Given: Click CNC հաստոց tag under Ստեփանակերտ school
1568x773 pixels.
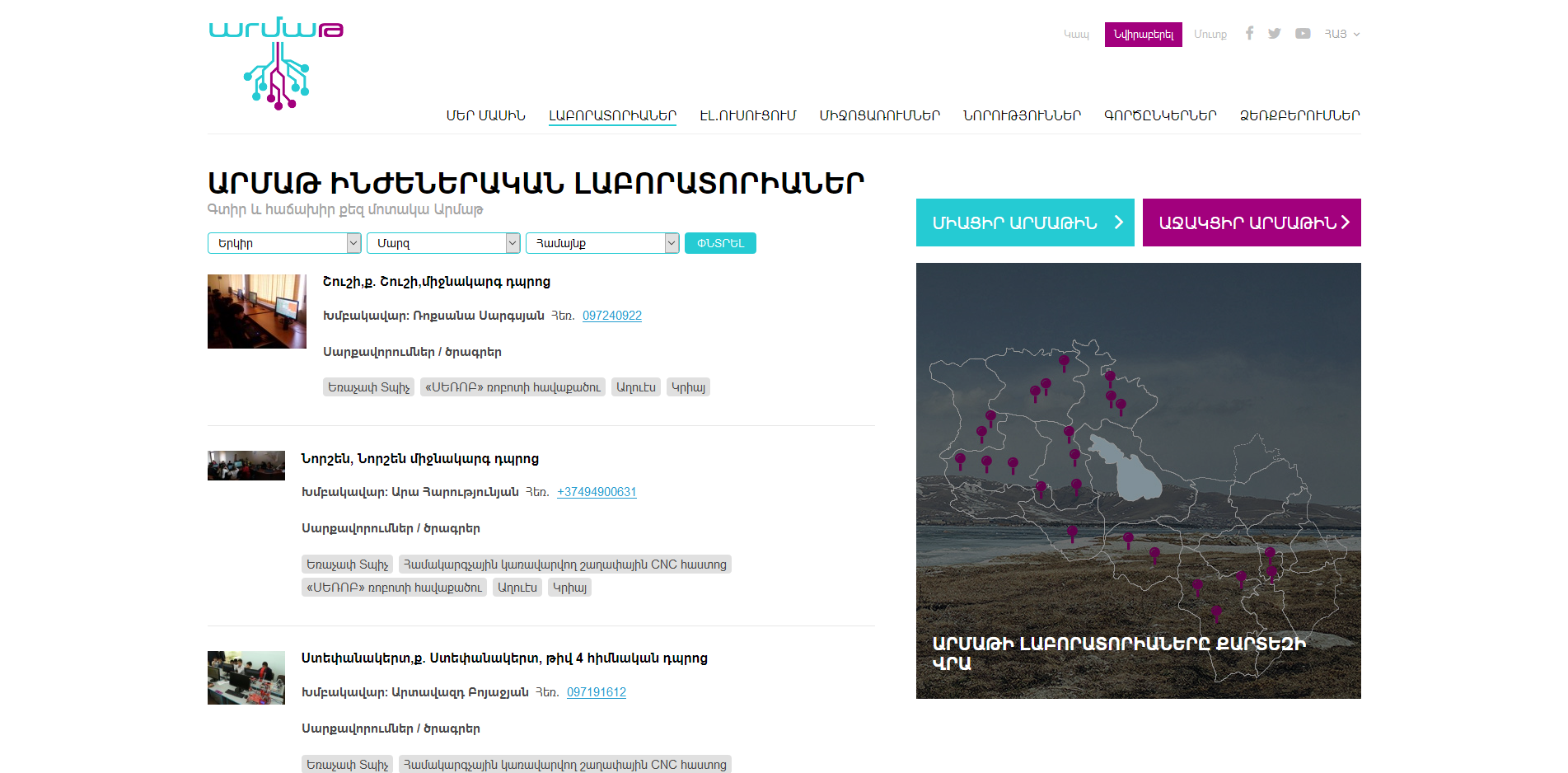Looking at the screenshot, I should [x=565, y=764].
